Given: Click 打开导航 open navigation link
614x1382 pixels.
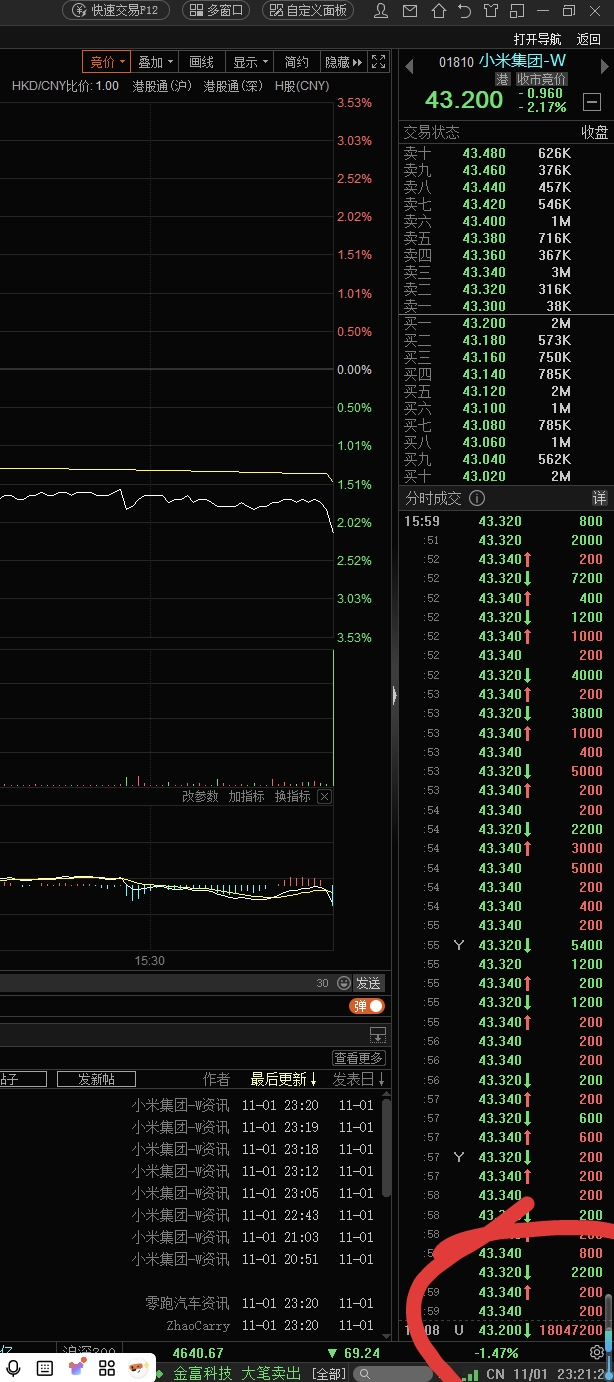Looking at the screenshot, I should (538, 39).
